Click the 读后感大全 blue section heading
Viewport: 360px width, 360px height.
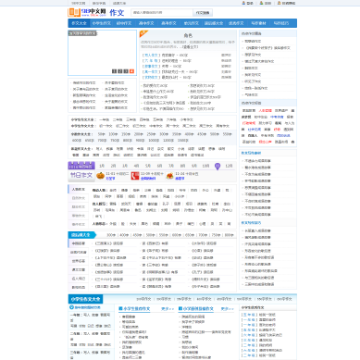(x=81, y=235)
